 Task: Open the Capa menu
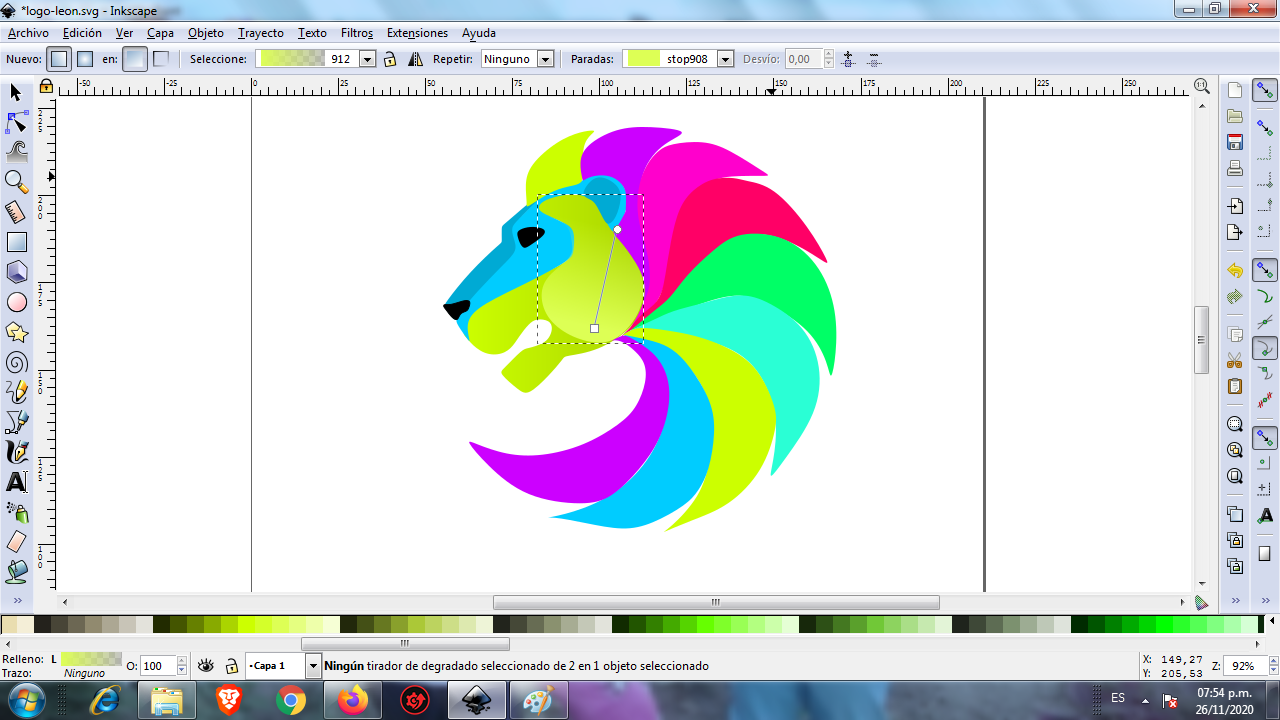[160, 33]
